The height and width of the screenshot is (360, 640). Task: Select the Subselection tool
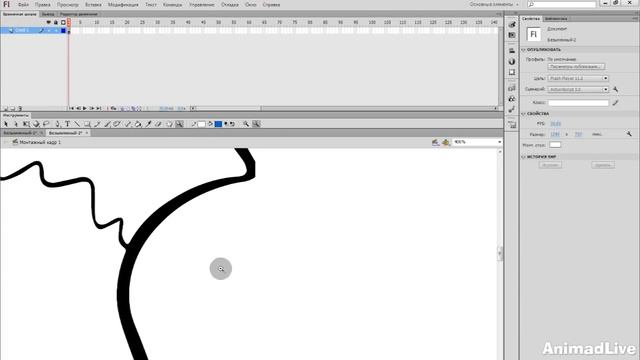16,124
